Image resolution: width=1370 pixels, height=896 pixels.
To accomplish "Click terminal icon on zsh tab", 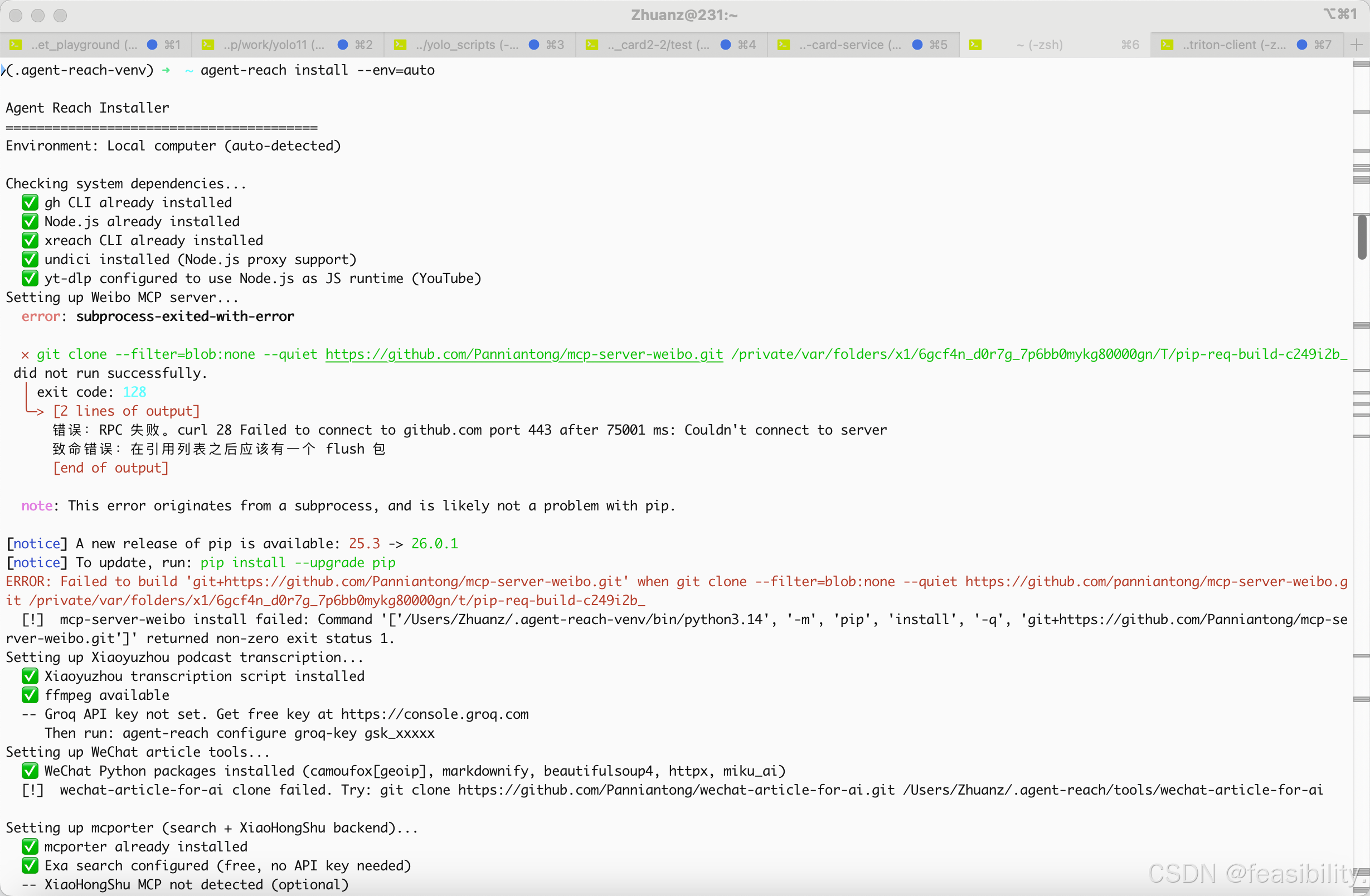I will pyautogui.click(x=975, y=45).
